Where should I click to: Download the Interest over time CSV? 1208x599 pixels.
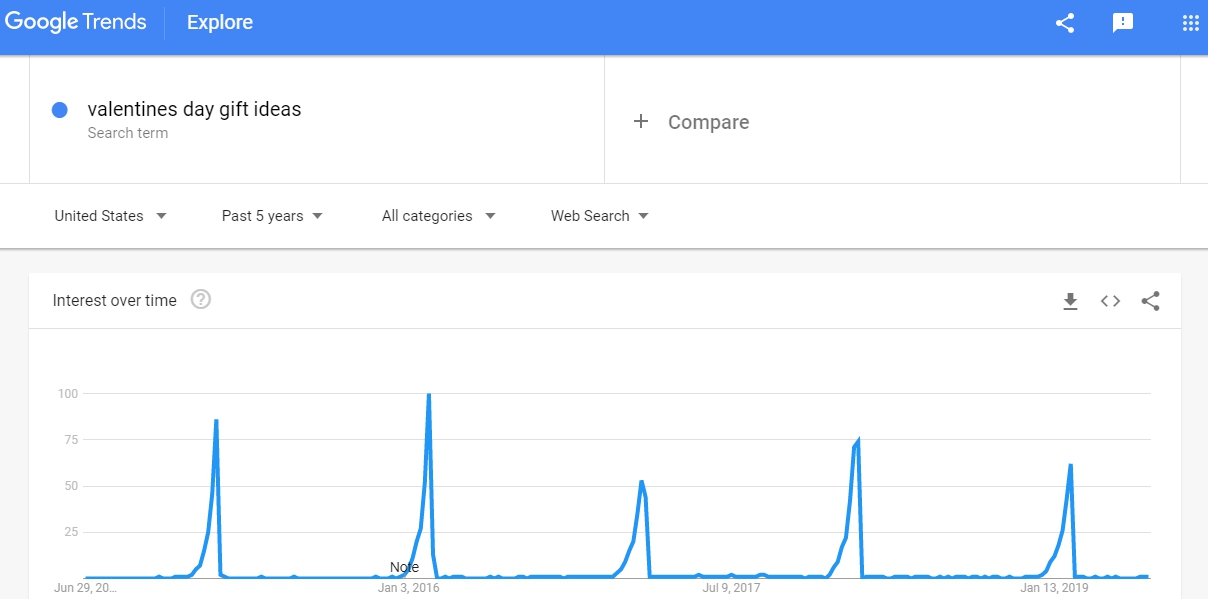(x=1070, y=301)
